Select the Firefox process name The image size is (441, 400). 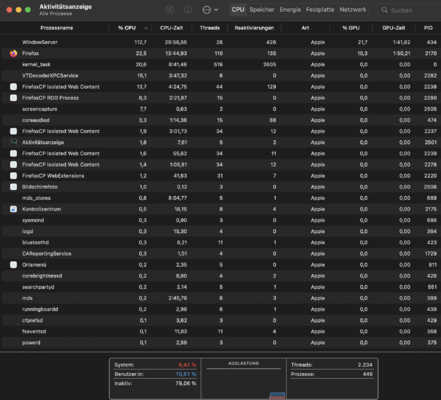30,53
